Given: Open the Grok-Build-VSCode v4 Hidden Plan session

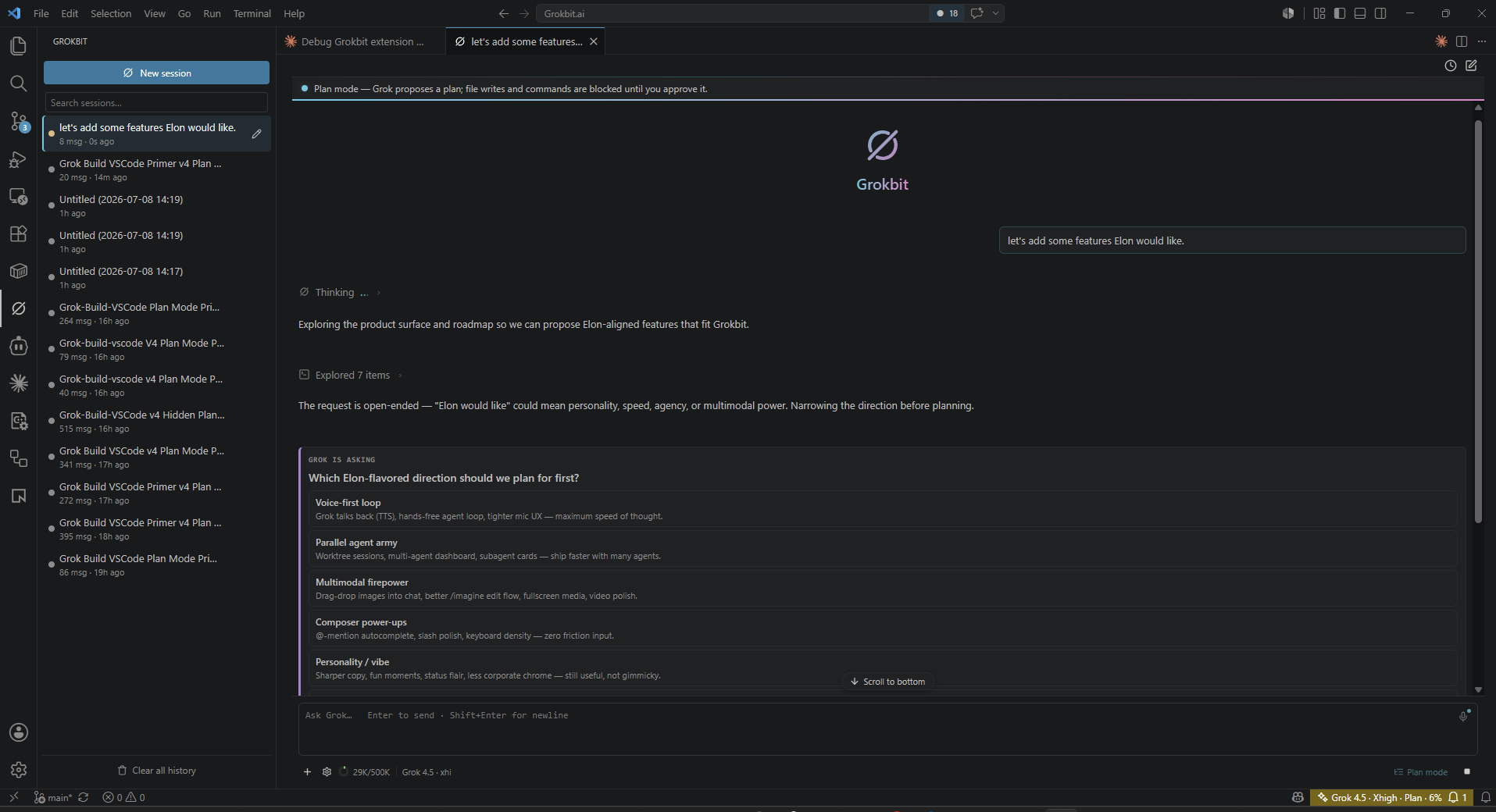Looking at the screenshot, I should (156, 421).
